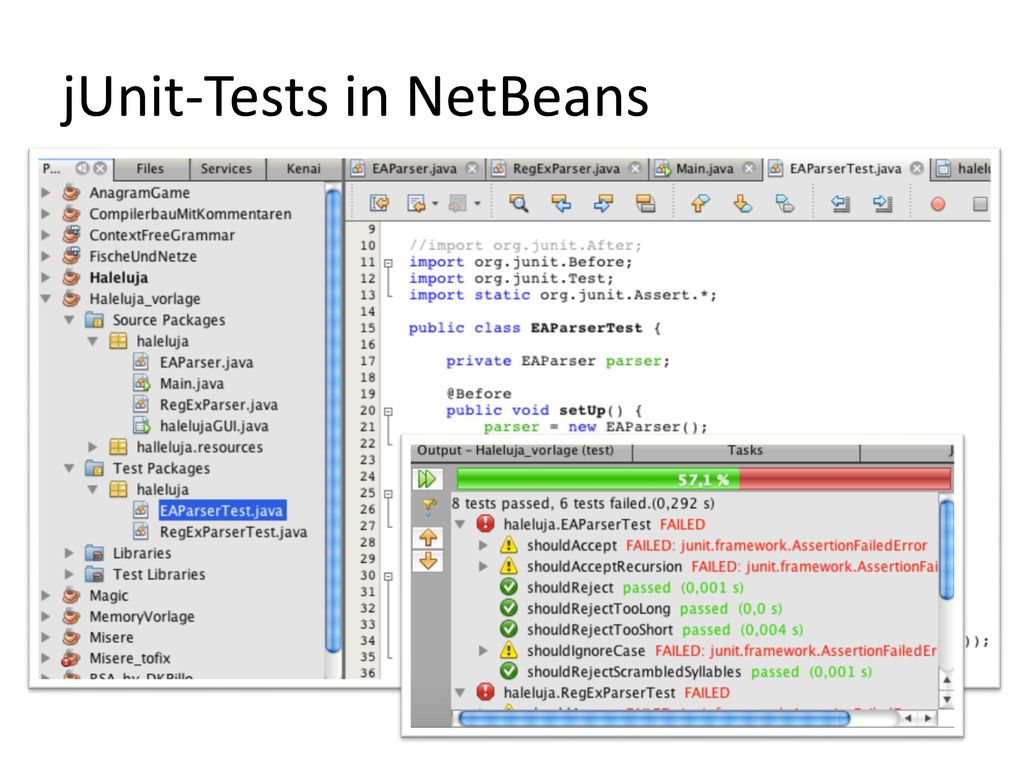Click the Shift Line Right toolbar icon
Viewport: 1024px width, 768px height.
click(882, 203)
